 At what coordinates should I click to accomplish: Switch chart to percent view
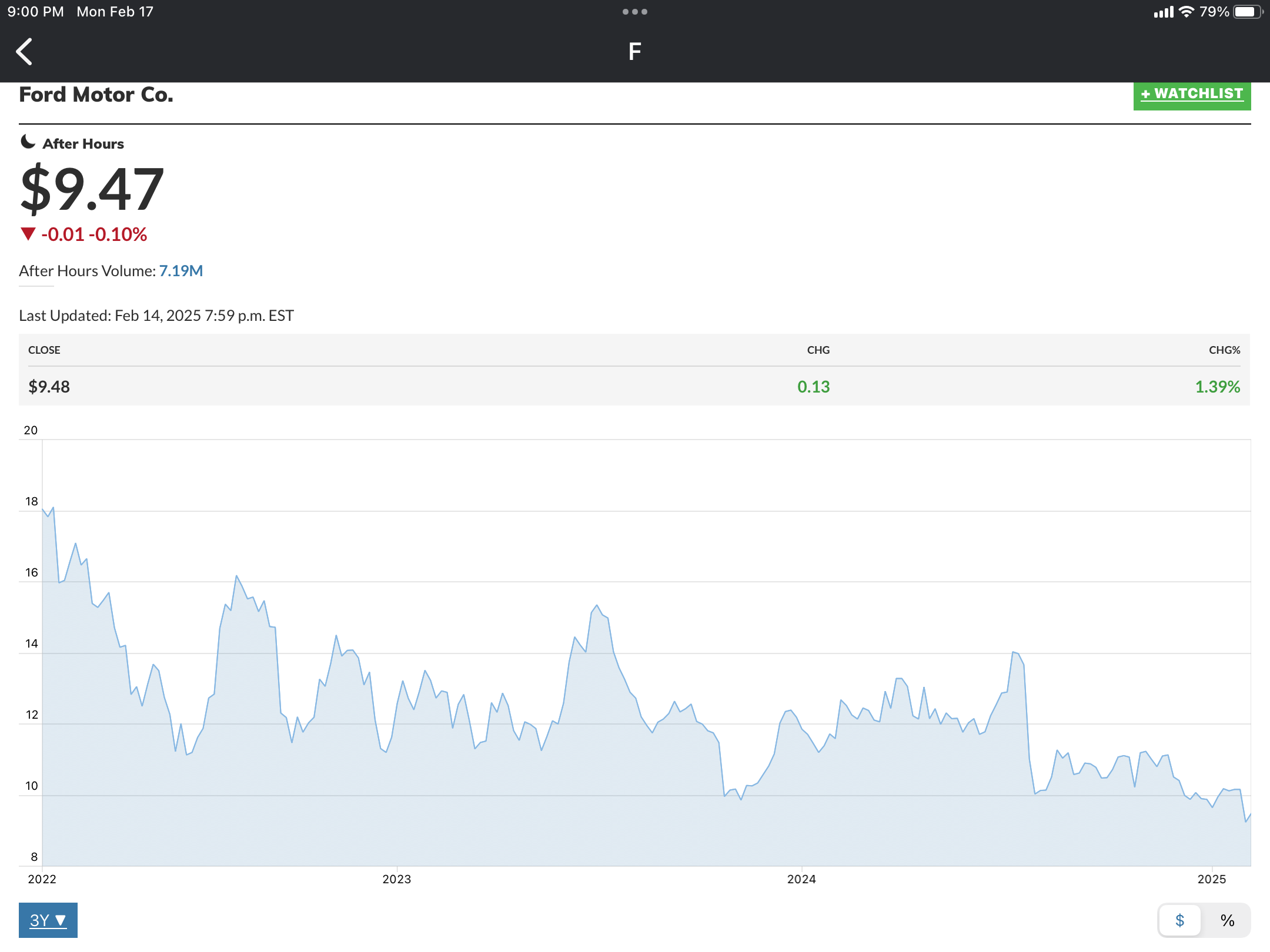[1227, 920]
